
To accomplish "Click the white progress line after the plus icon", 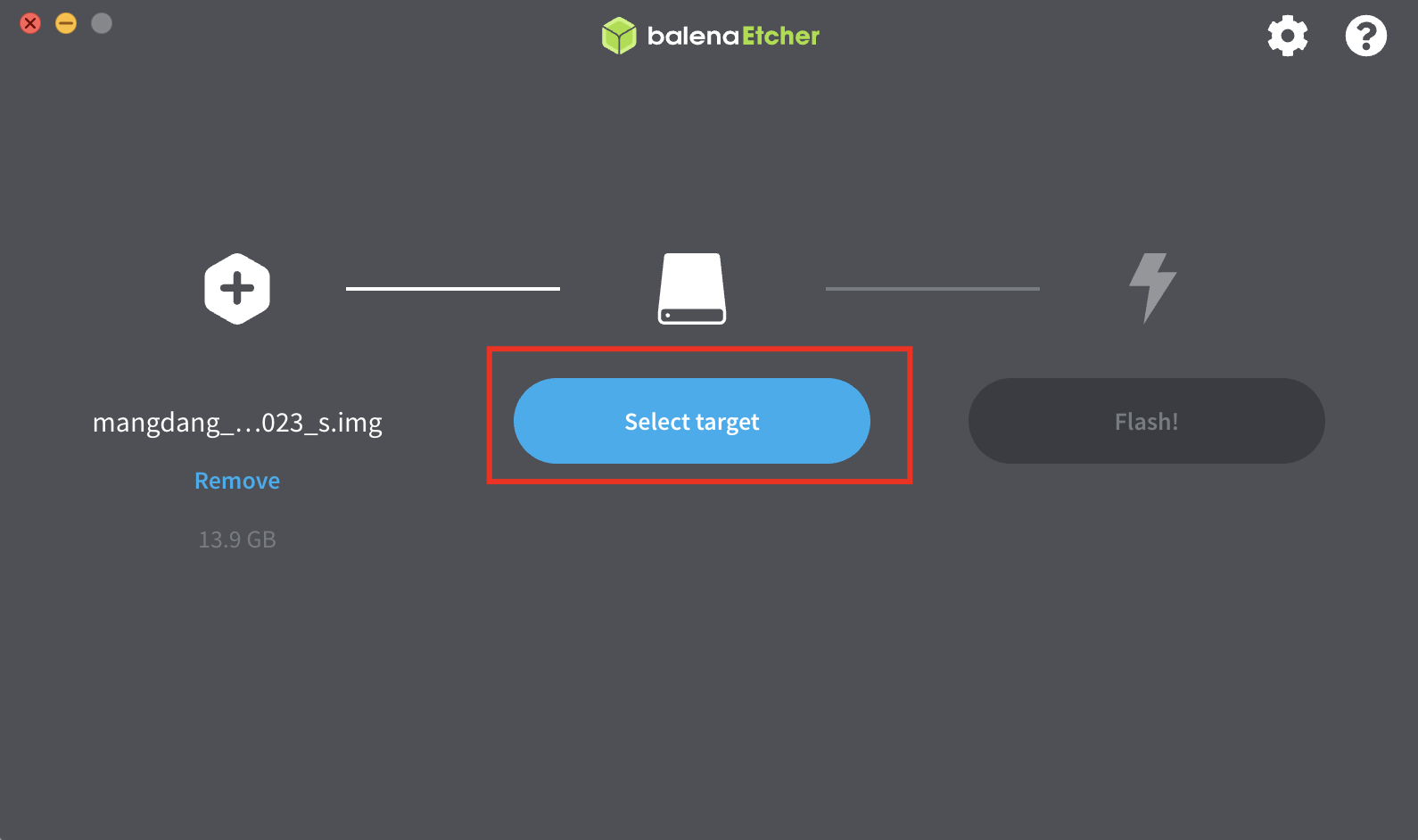I will [x=453, y=289].
